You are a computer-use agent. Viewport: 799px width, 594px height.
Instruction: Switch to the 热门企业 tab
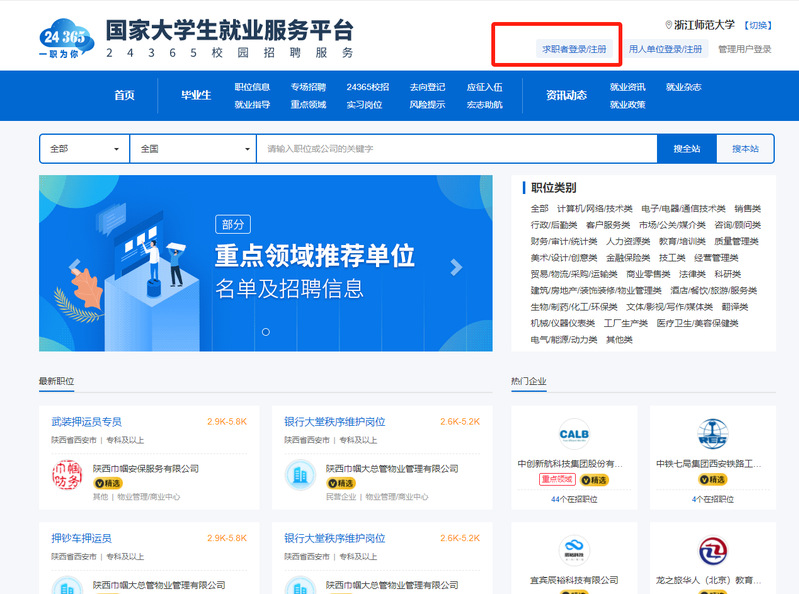[528, 381]
